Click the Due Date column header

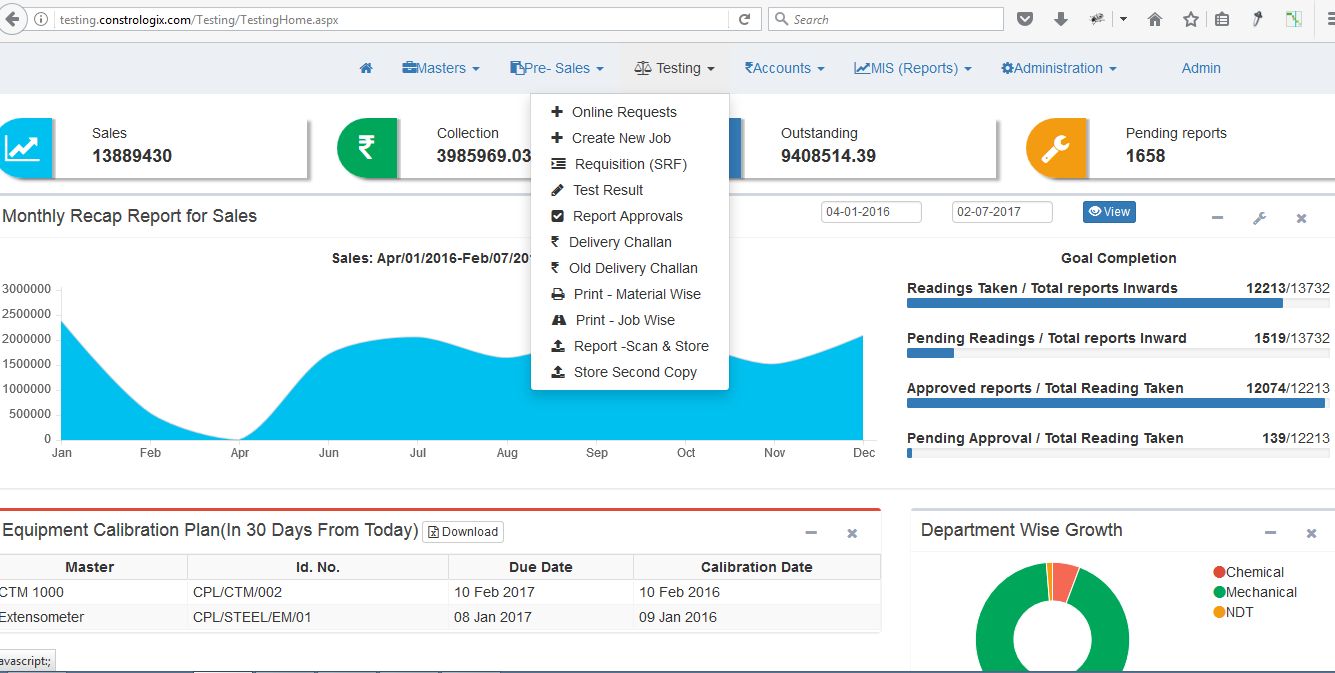tap(541, 567)
